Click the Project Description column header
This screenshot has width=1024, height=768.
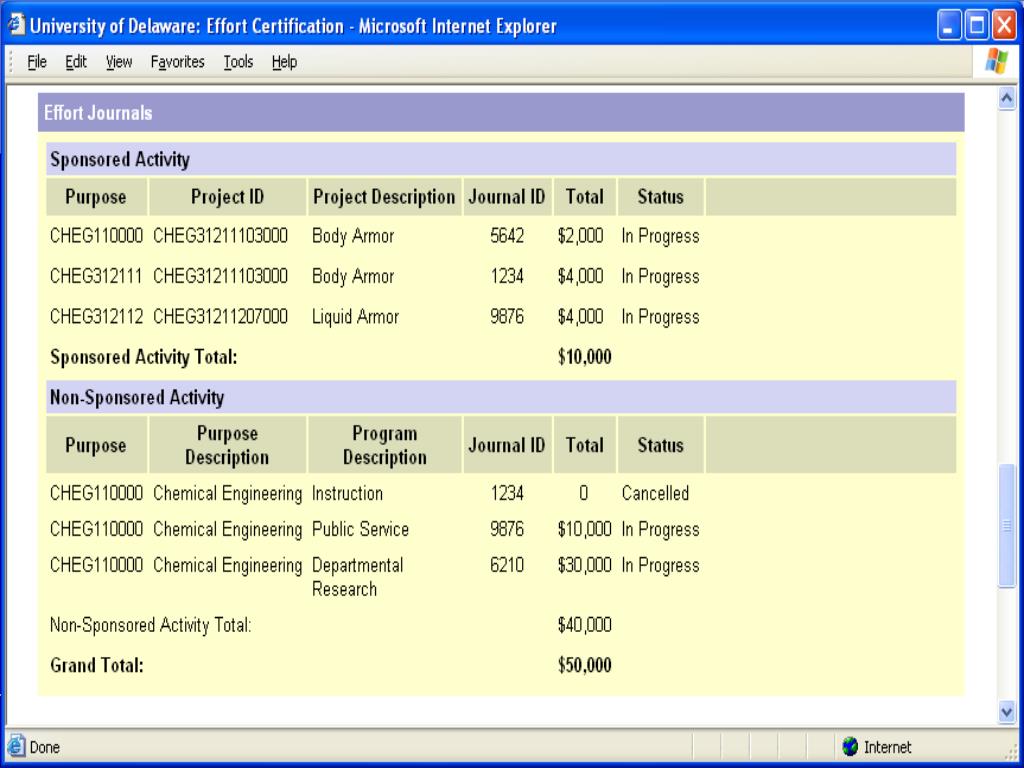tap(384, 197)
